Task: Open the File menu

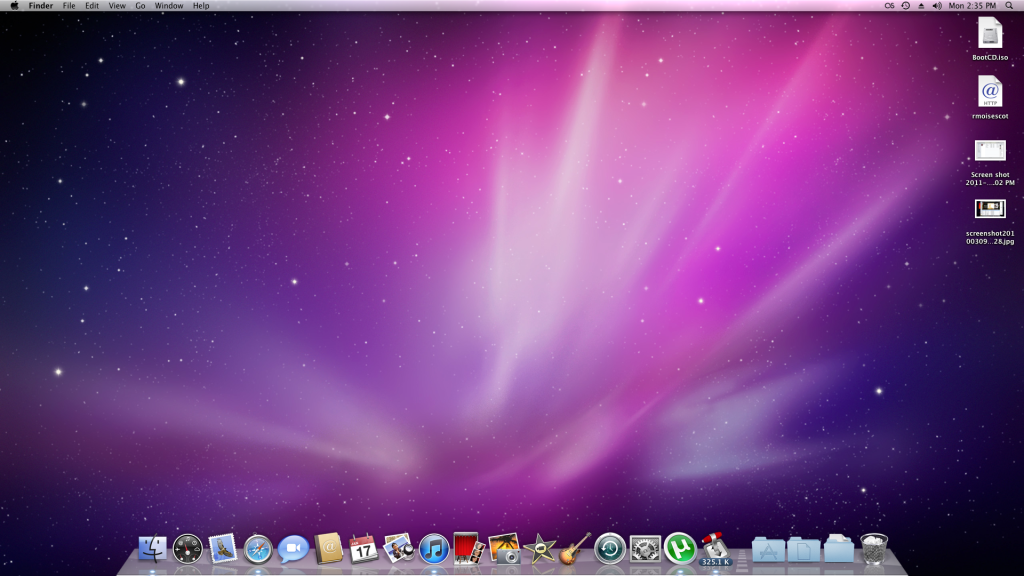Action: coord(69,6)
